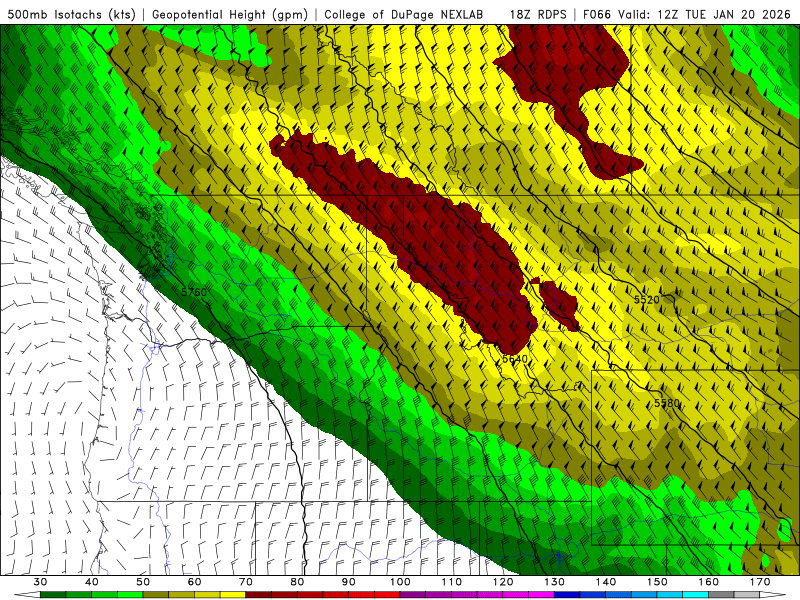The width and height of the screenshot is (800, 600).
Task: Select the dark blue legend swatch below 130
Action: [x=567, y=595]
